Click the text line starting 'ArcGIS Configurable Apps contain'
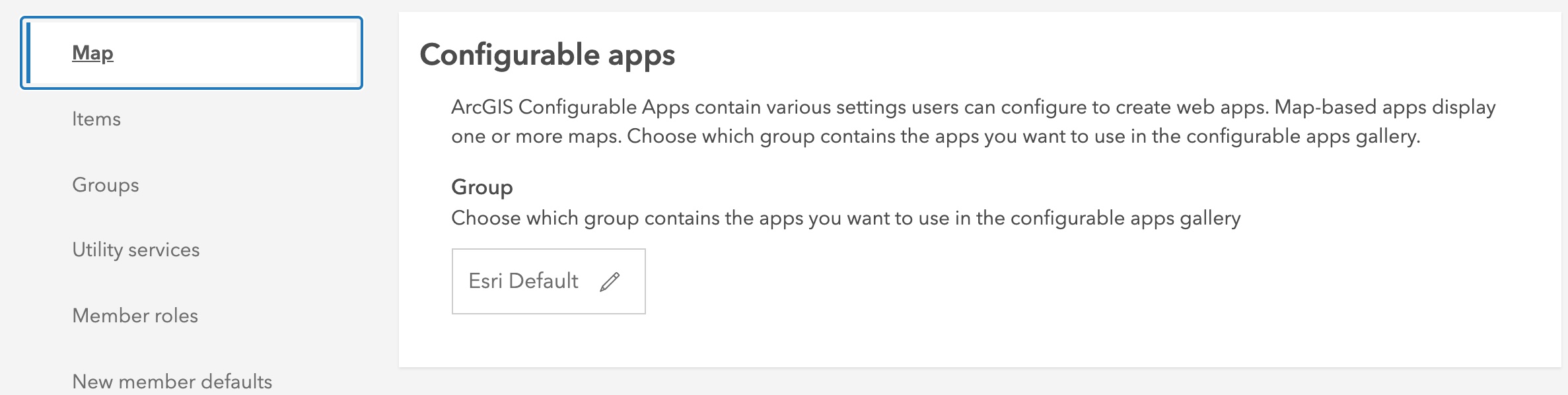1568x395 pixels. click(973, 107)
